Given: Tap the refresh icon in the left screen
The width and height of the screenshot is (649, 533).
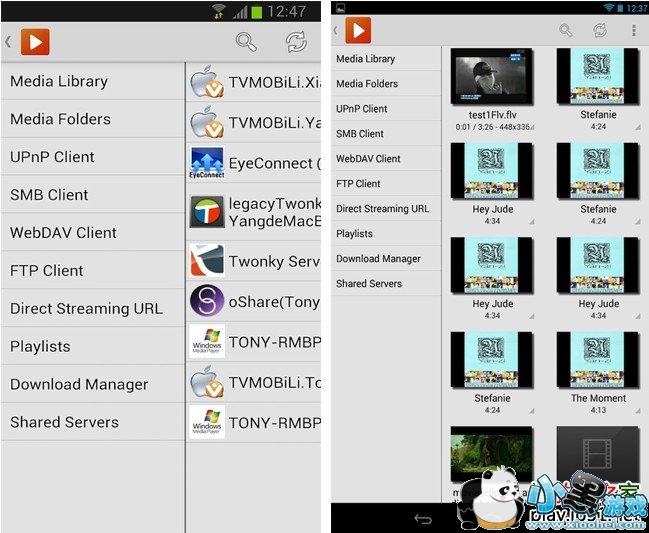Looking at the screenshot, I should coord(296,42).
